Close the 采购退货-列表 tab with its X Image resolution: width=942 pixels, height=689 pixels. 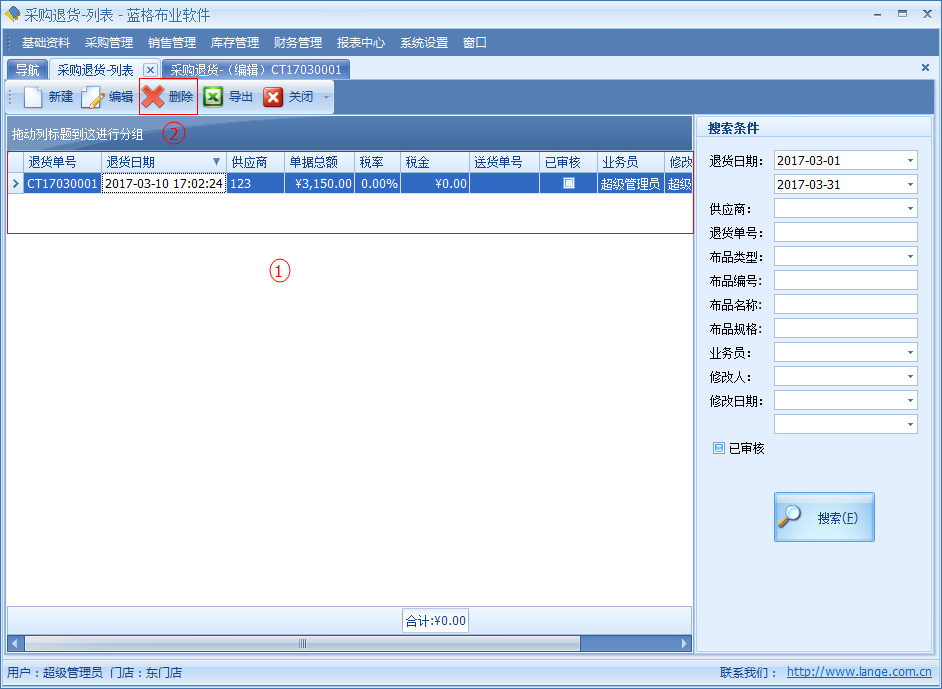click(x=150, y=70)
